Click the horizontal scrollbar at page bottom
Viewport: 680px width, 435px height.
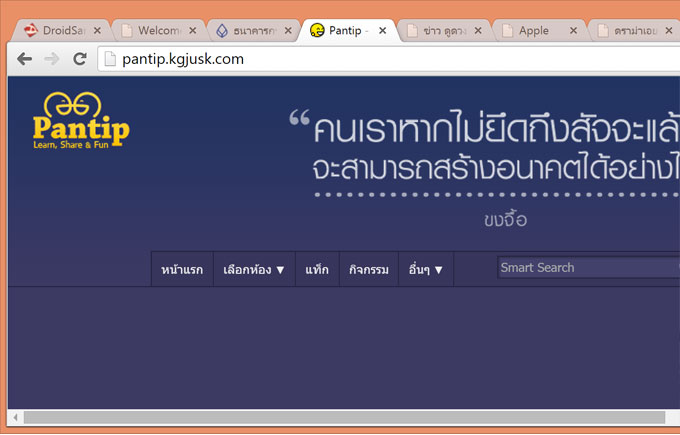340,417
